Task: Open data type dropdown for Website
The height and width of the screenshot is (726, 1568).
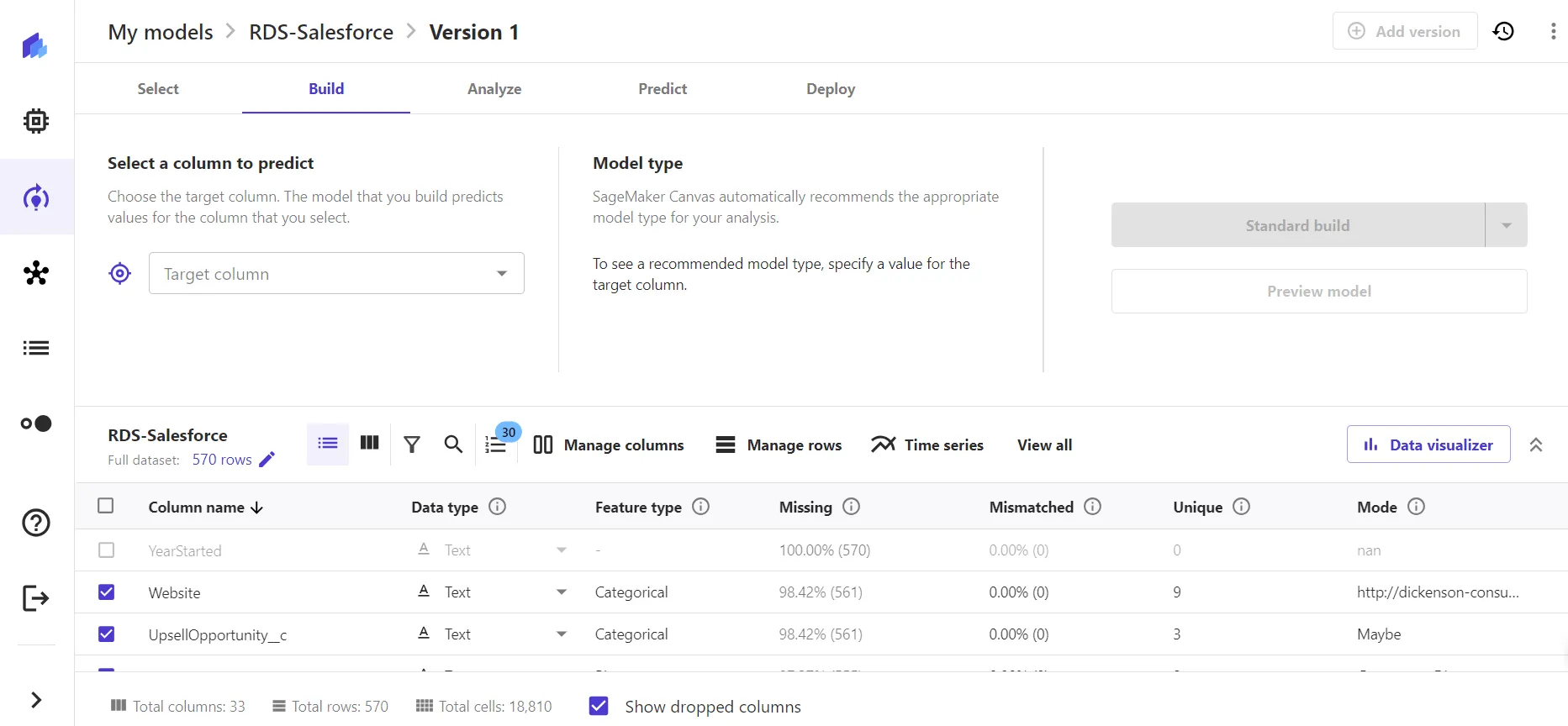Action: click(562, 592)
